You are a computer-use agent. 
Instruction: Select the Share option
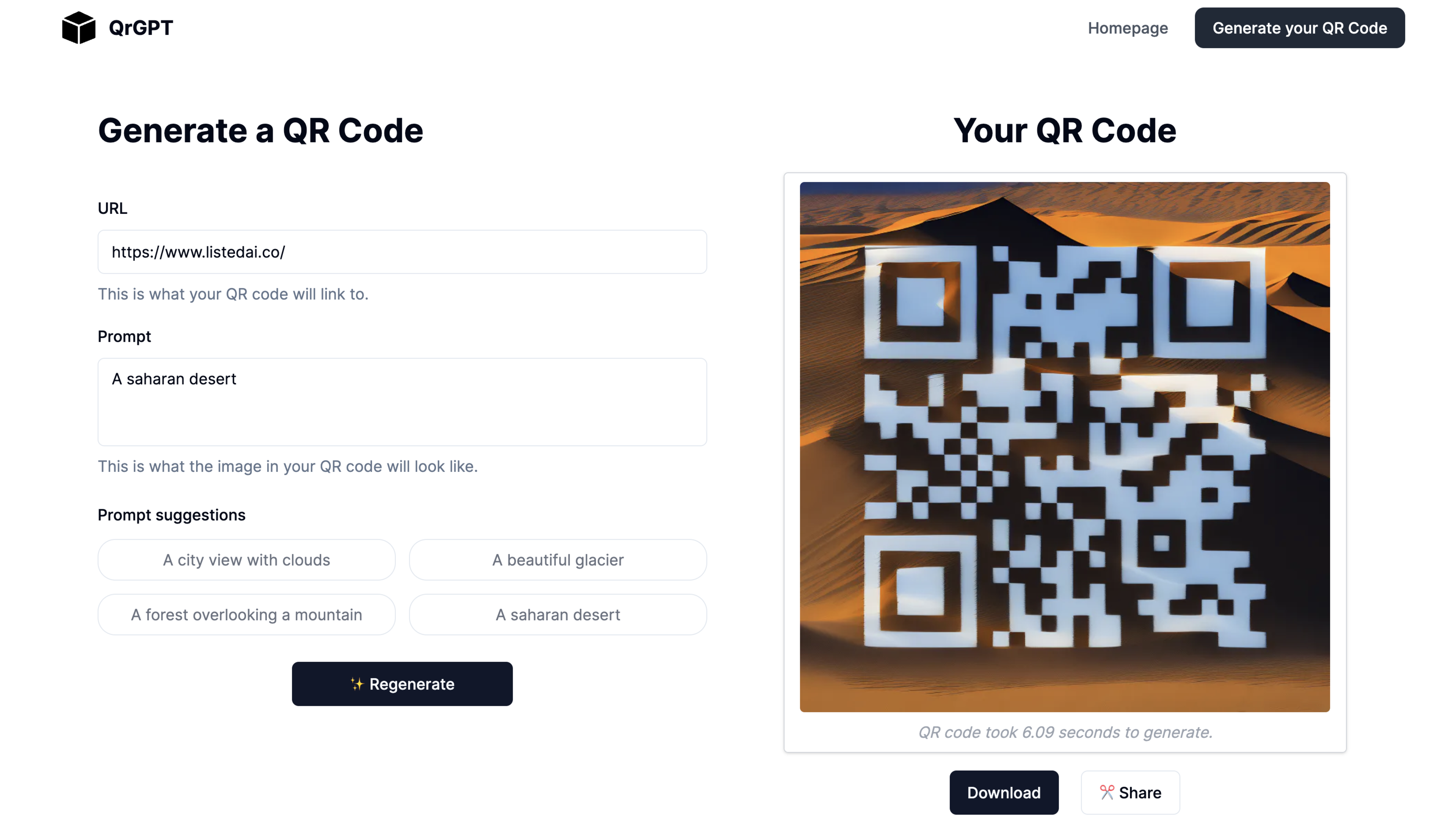click(x=1128, y=792)
